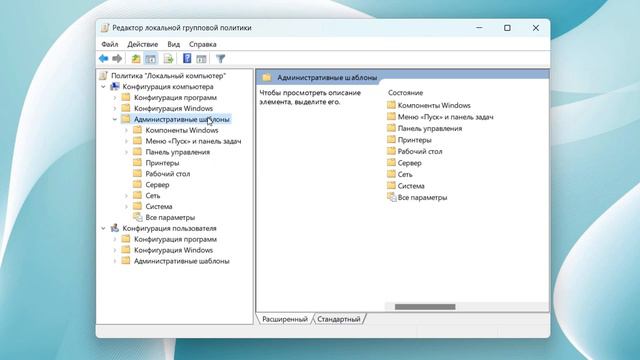
Task: Expand Меню «Пуск» и панель задач tree node
Action: (x=126, y=141)
